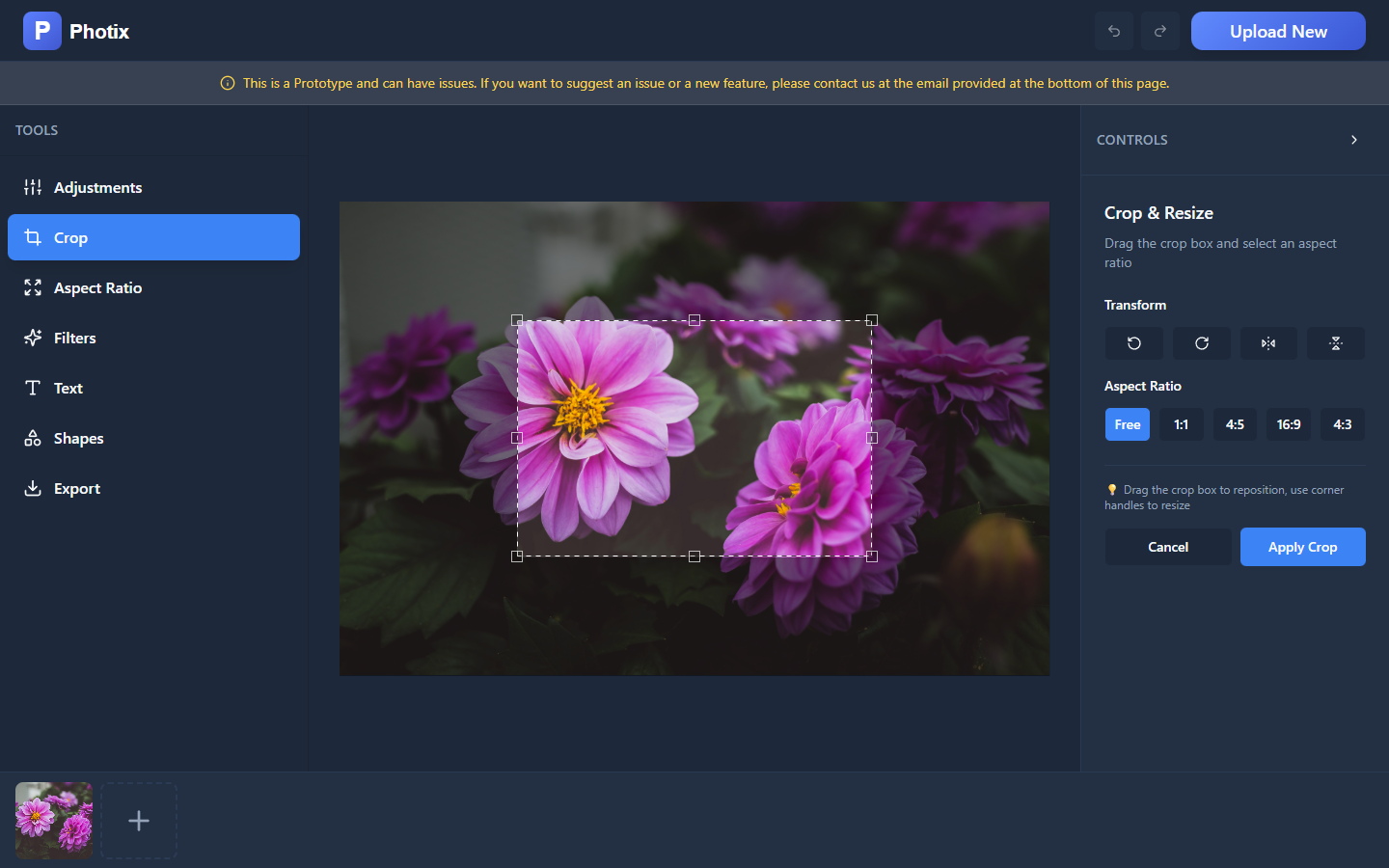Rotate the image clockwise

1201,343
